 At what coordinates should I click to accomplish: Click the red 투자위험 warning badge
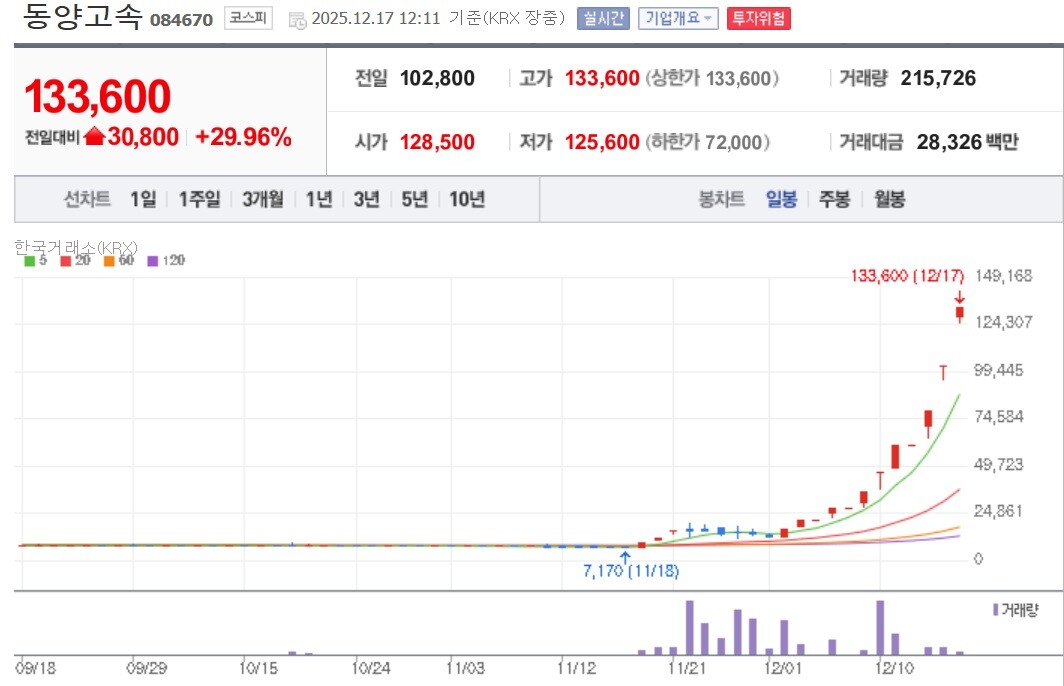click(x=758, y=19)
